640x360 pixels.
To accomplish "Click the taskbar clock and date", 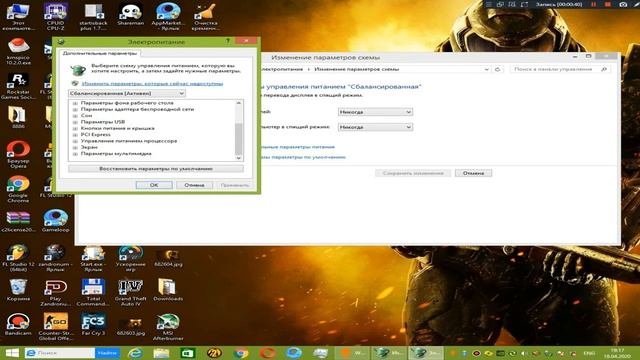I will point(618,353).
